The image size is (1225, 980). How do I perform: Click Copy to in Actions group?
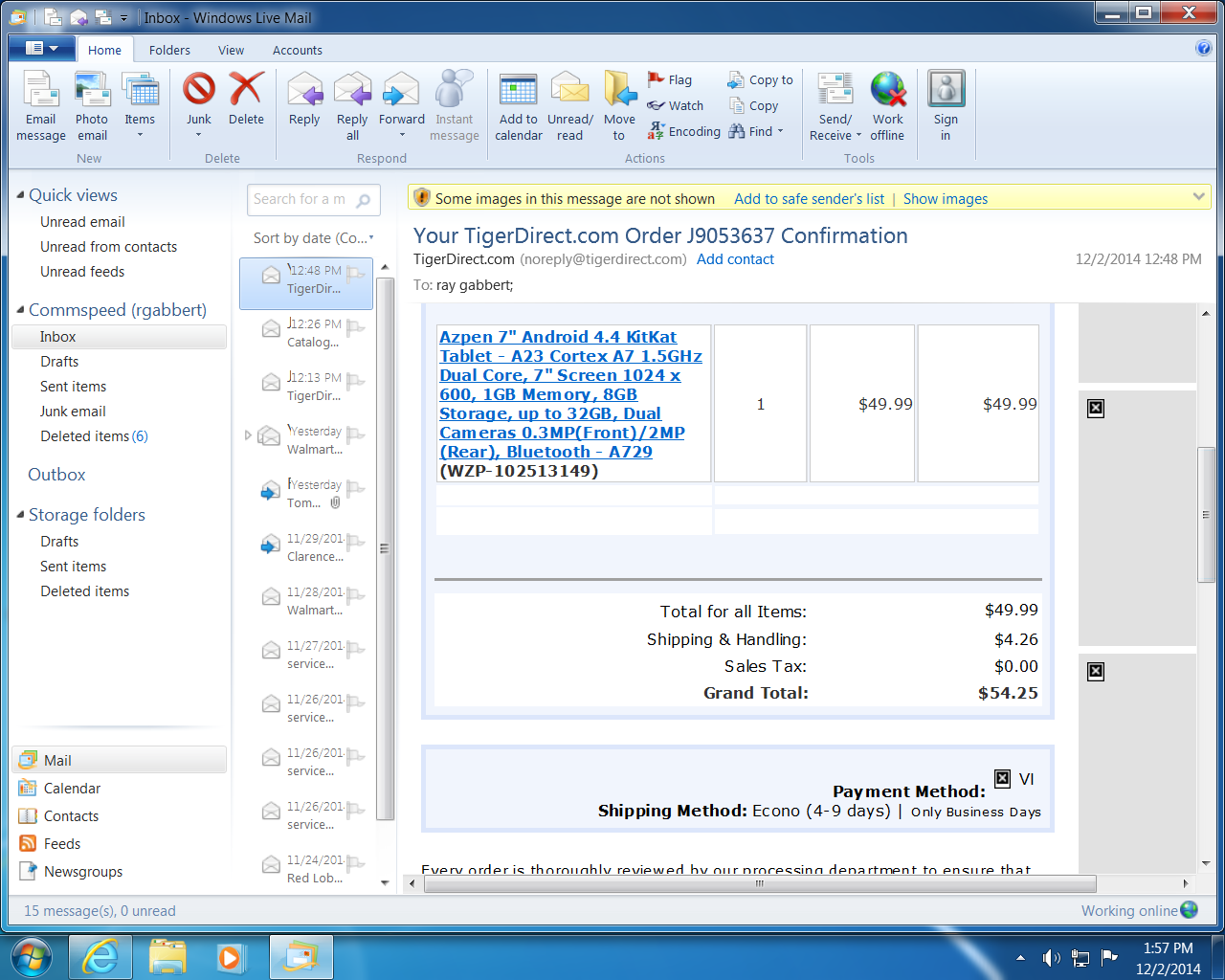point(761,79)
